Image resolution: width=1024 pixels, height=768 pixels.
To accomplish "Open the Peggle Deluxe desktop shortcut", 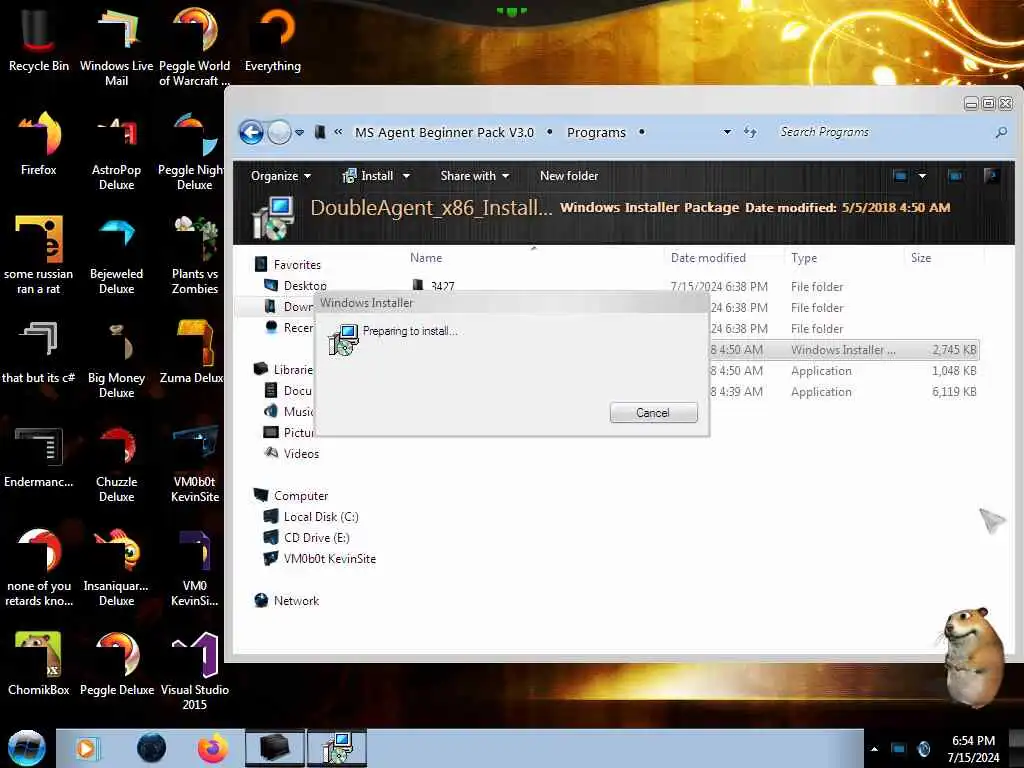I will tap(116, 664).
